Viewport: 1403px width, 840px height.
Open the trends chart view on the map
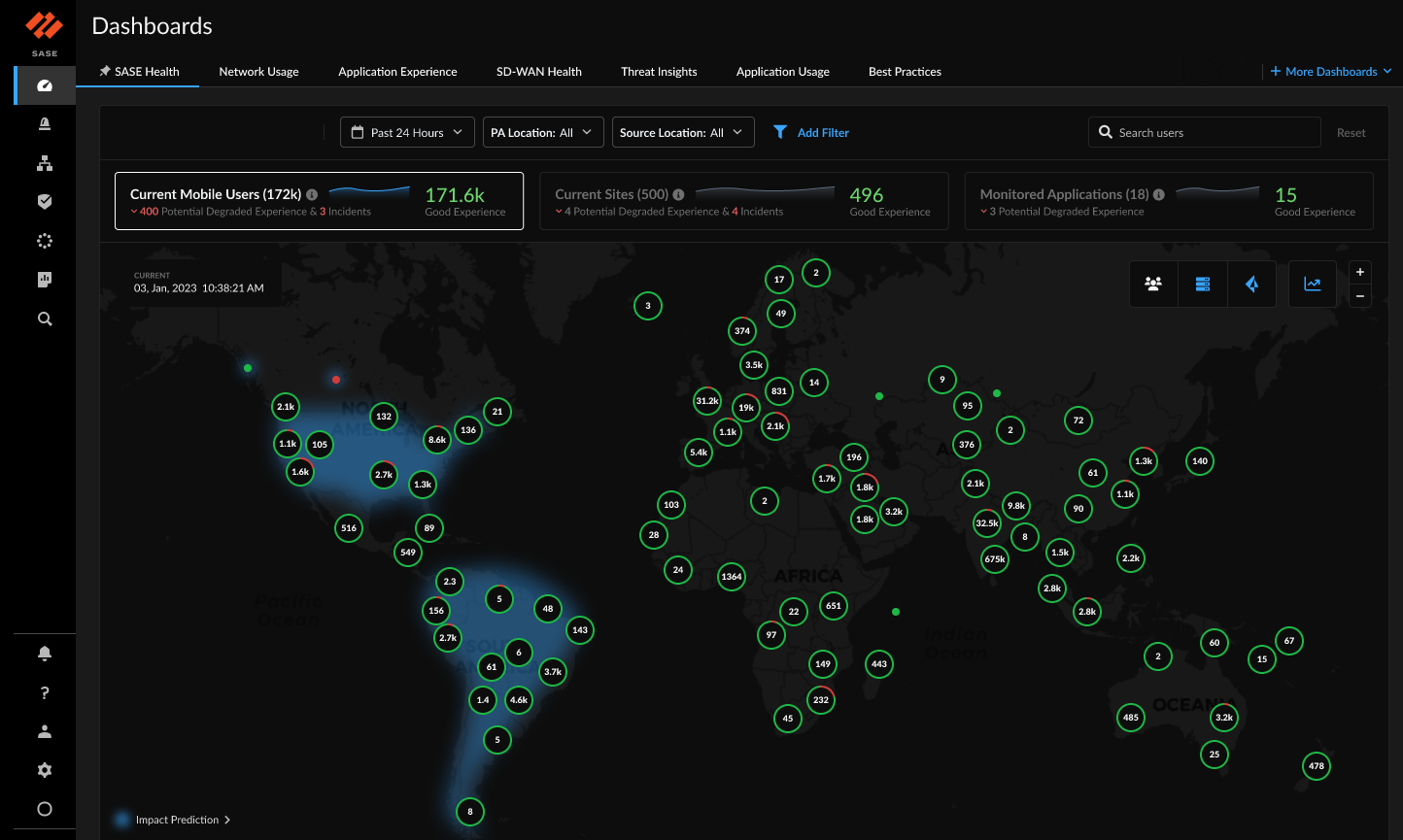[x=1313, y=284]
